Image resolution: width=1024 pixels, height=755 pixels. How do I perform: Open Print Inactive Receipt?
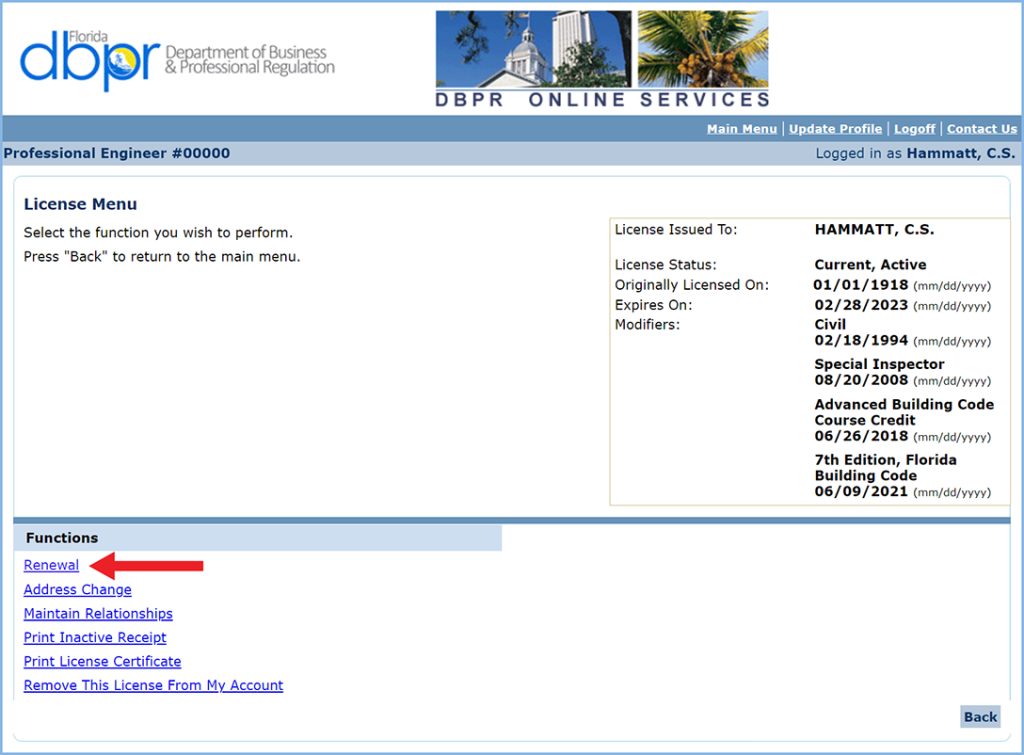pyautogui.click(x=95, y=637)
